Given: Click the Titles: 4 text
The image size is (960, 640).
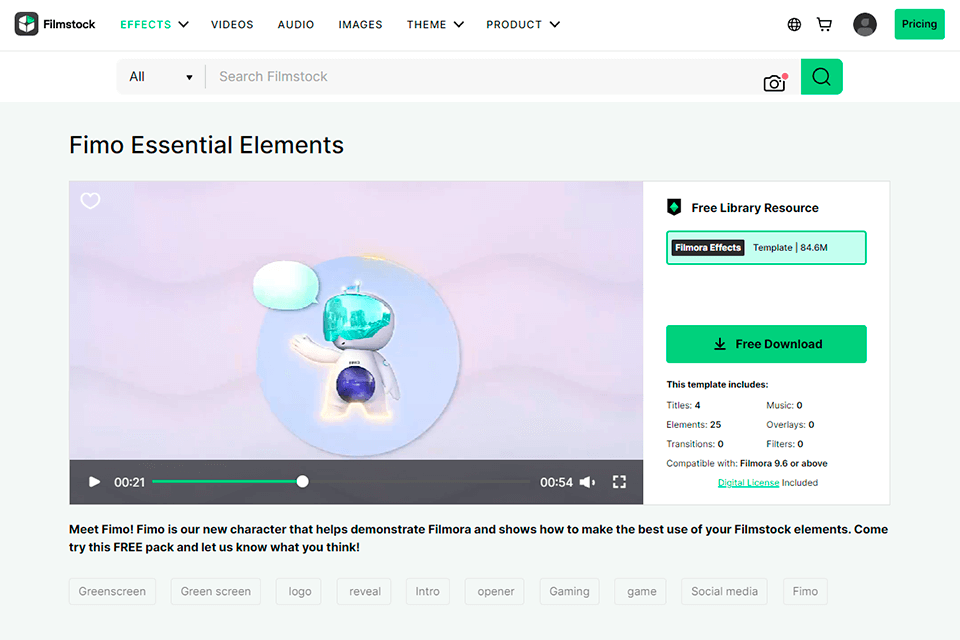Looking at the screenshot, I should (683, 405).
